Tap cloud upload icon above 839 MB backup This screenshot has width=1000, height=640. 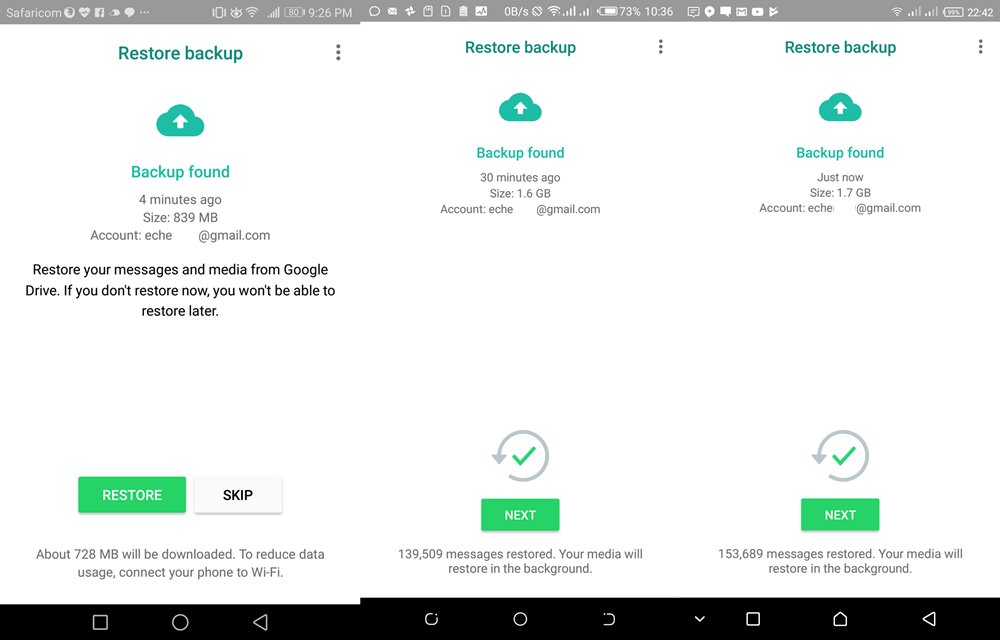coord(180,122)
